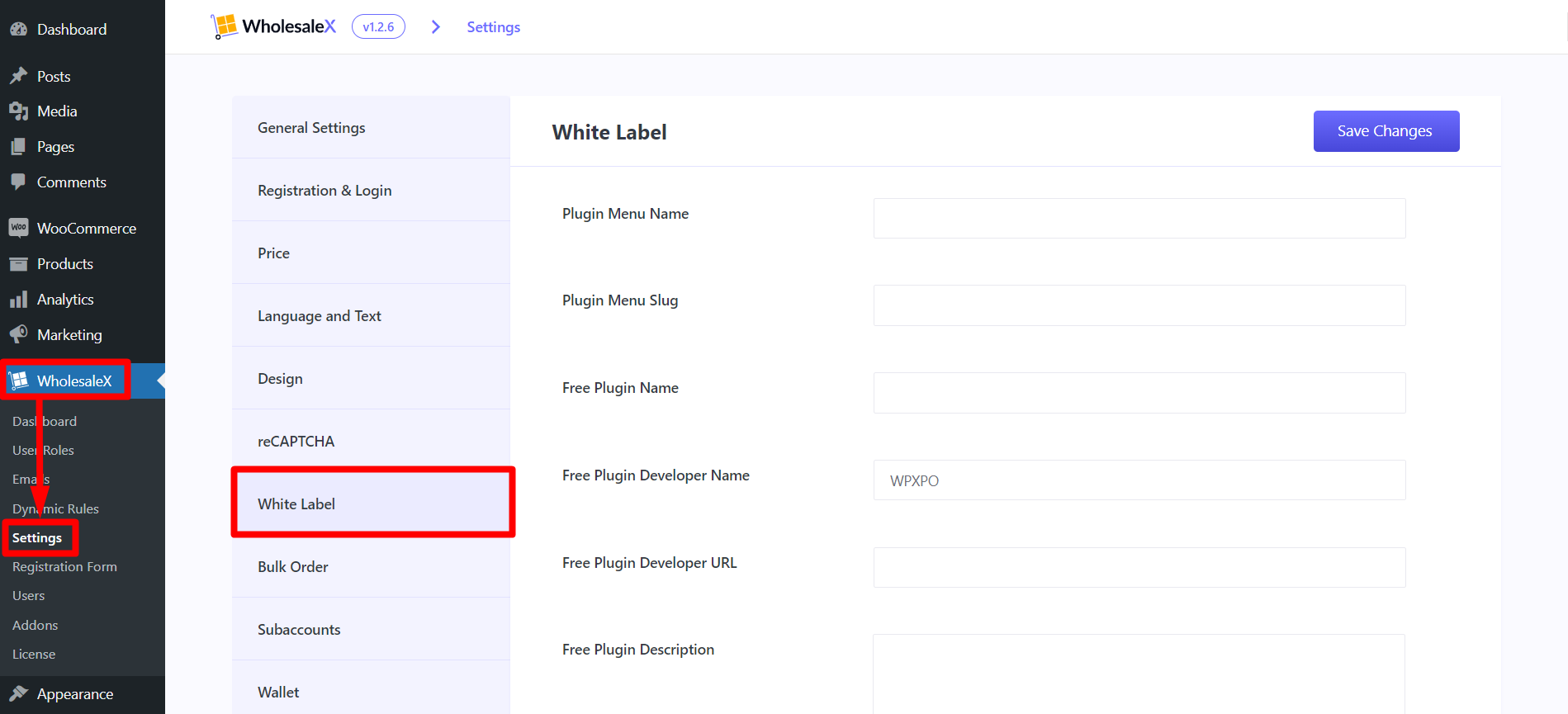Click the breadcrumb chevron arrow in header

tap(436, 27)
